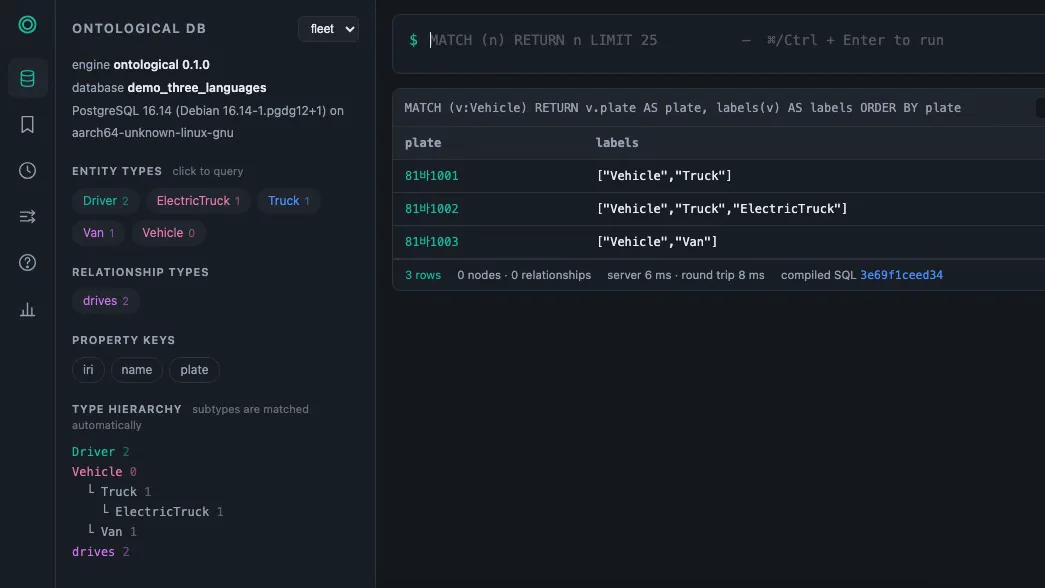Click the drives relationship type chip
The image size is (1045, 588).
pyautogui.click(x=105, y=301)
